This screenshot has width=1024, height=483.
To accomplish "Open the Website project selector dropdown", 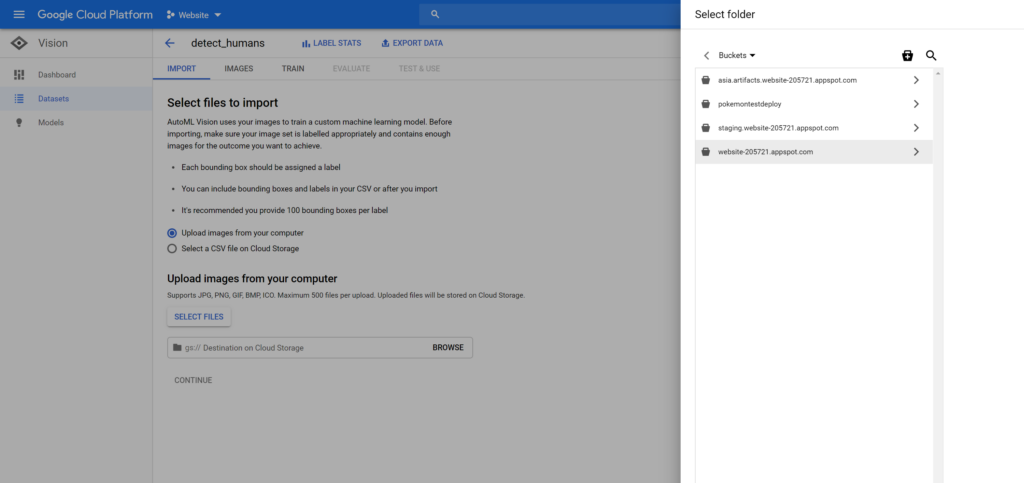I will (x=194, y=14).
